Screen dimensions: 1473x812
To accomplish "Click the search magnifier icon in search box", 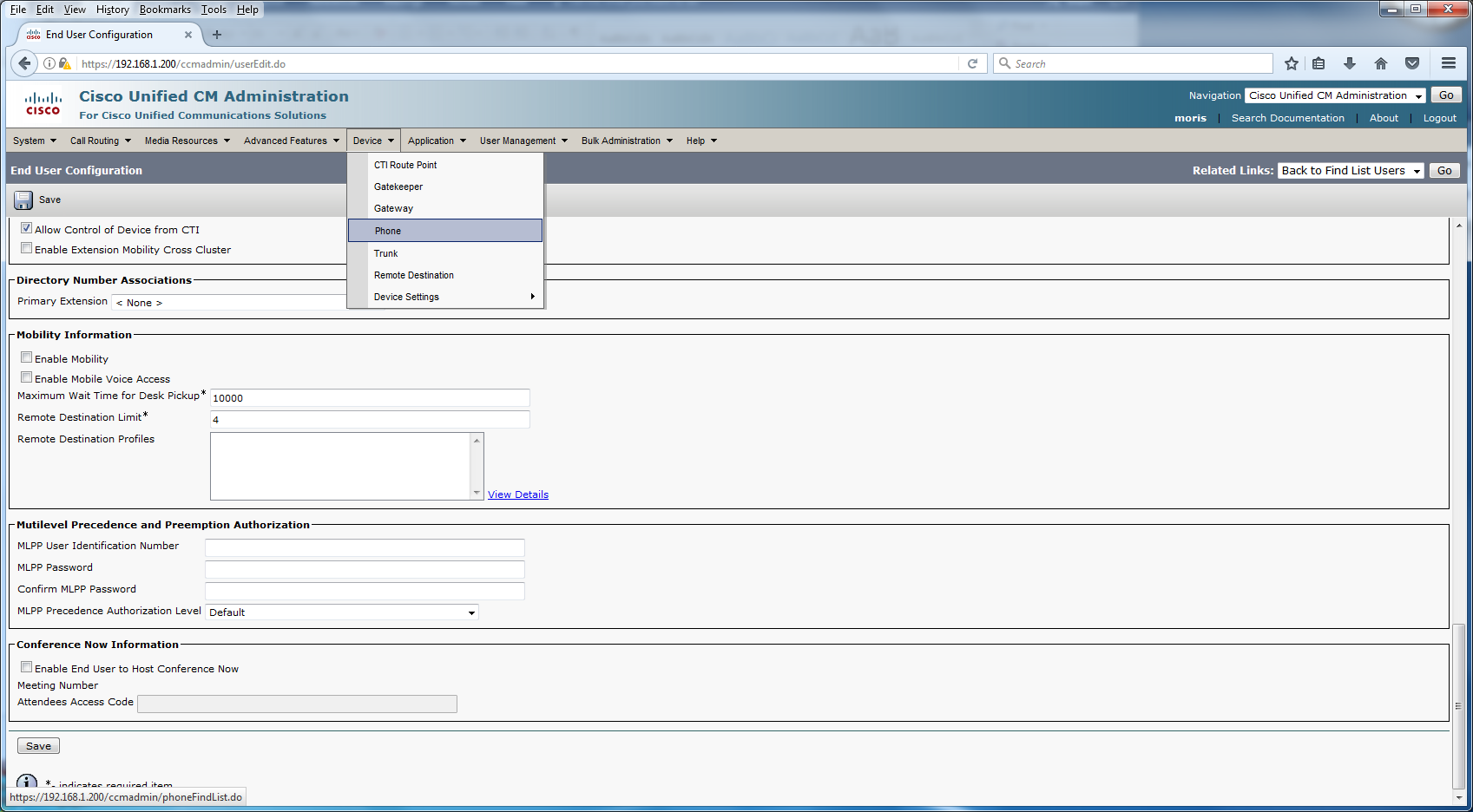I will 1005,63.
